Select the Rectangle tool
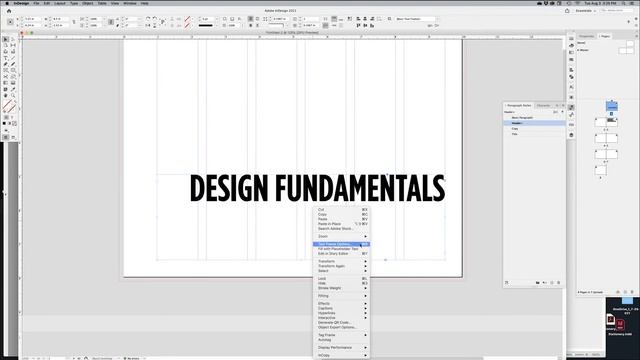The image size is (640, 360). tap(13, 70)
